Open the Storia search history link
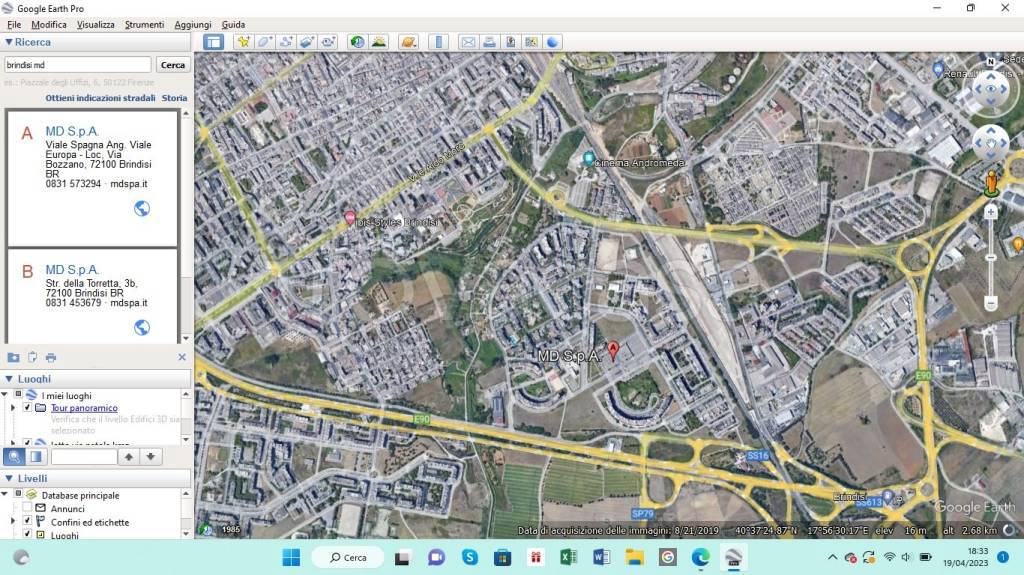This screenshot has height=575, width=1024. click(174, 97)
